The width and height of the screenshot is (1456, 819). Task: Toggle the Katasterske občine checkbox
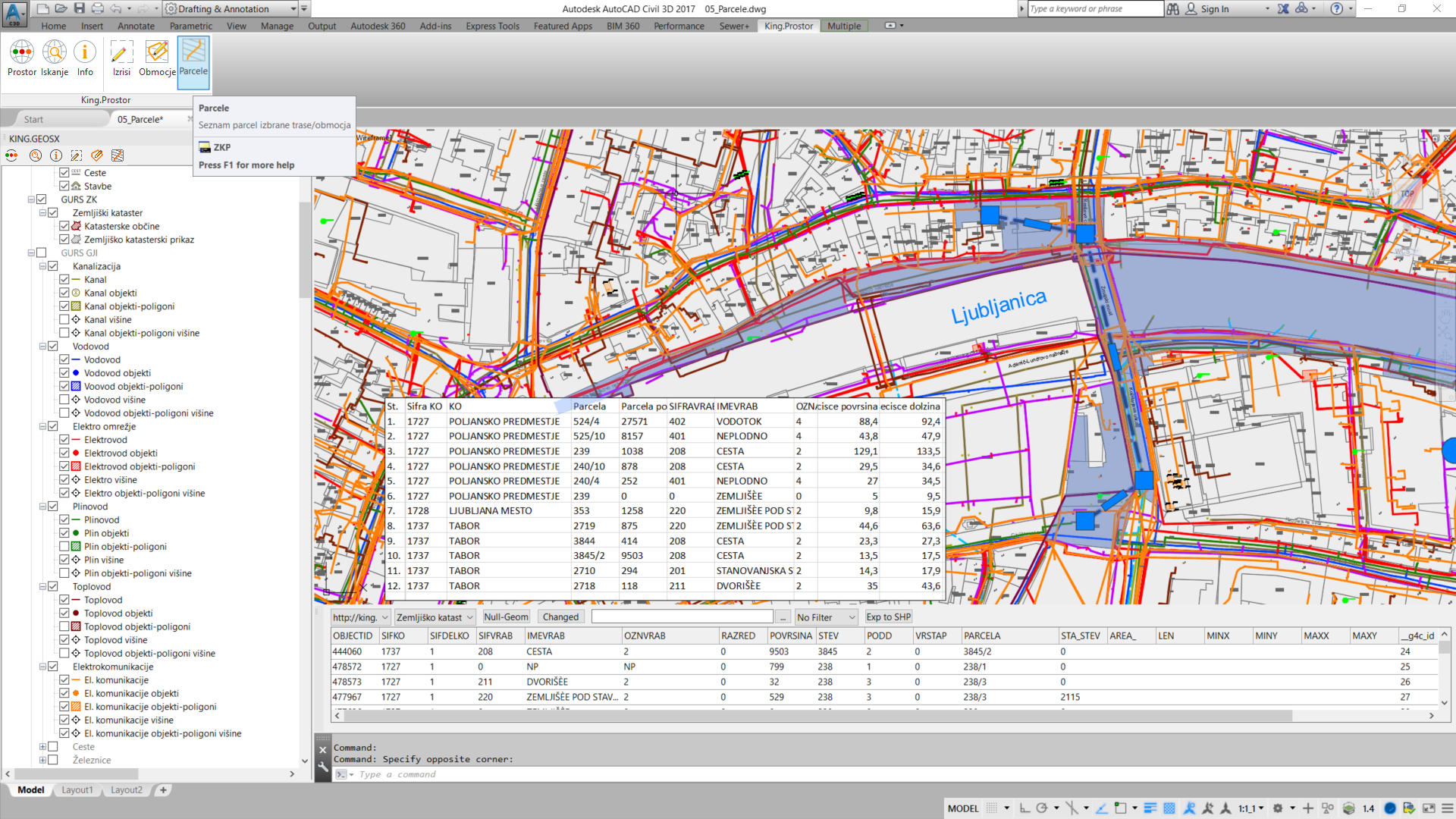click(64, 226)
